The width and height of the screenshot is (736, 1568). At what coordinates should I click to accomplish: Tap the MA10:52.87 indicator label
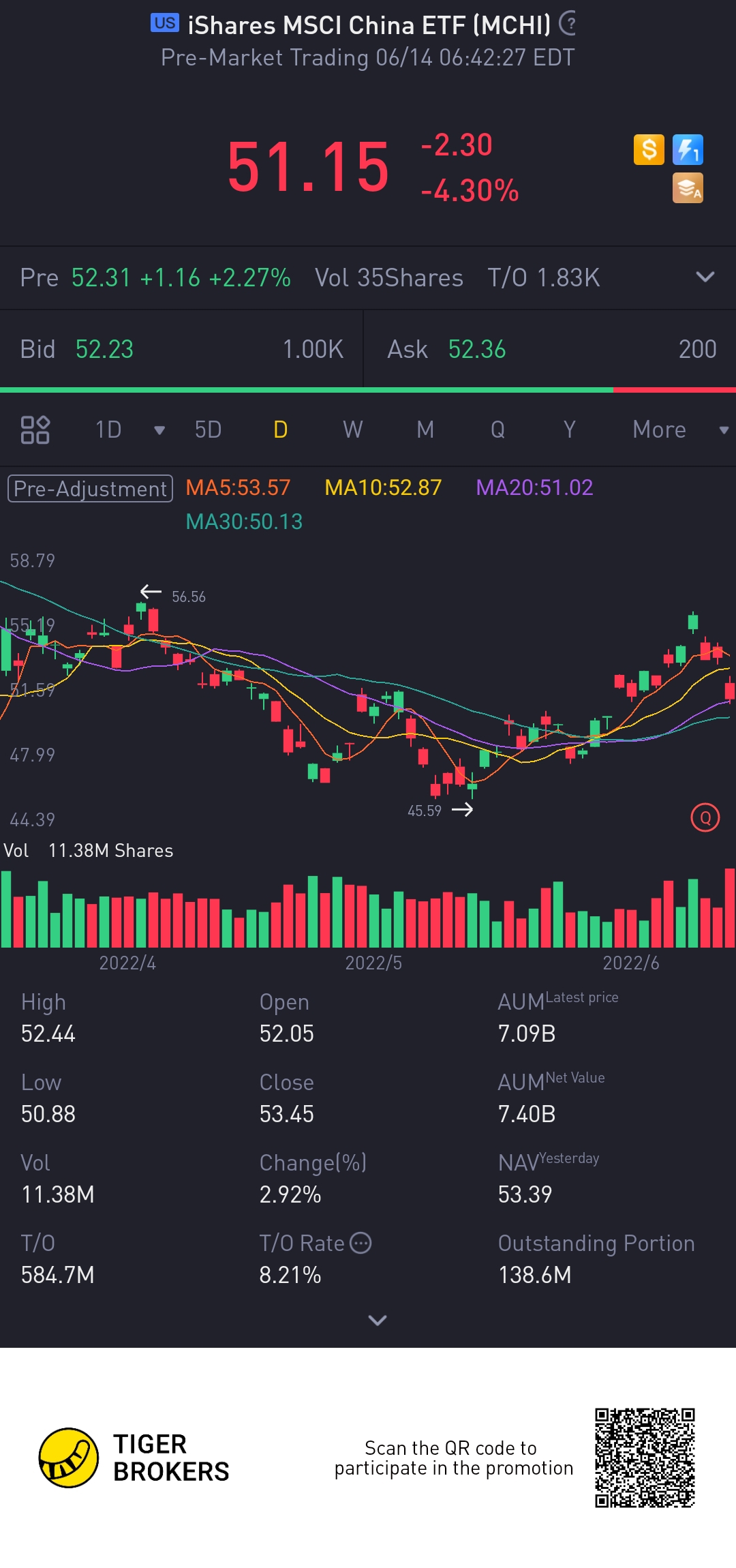[383, 487]
